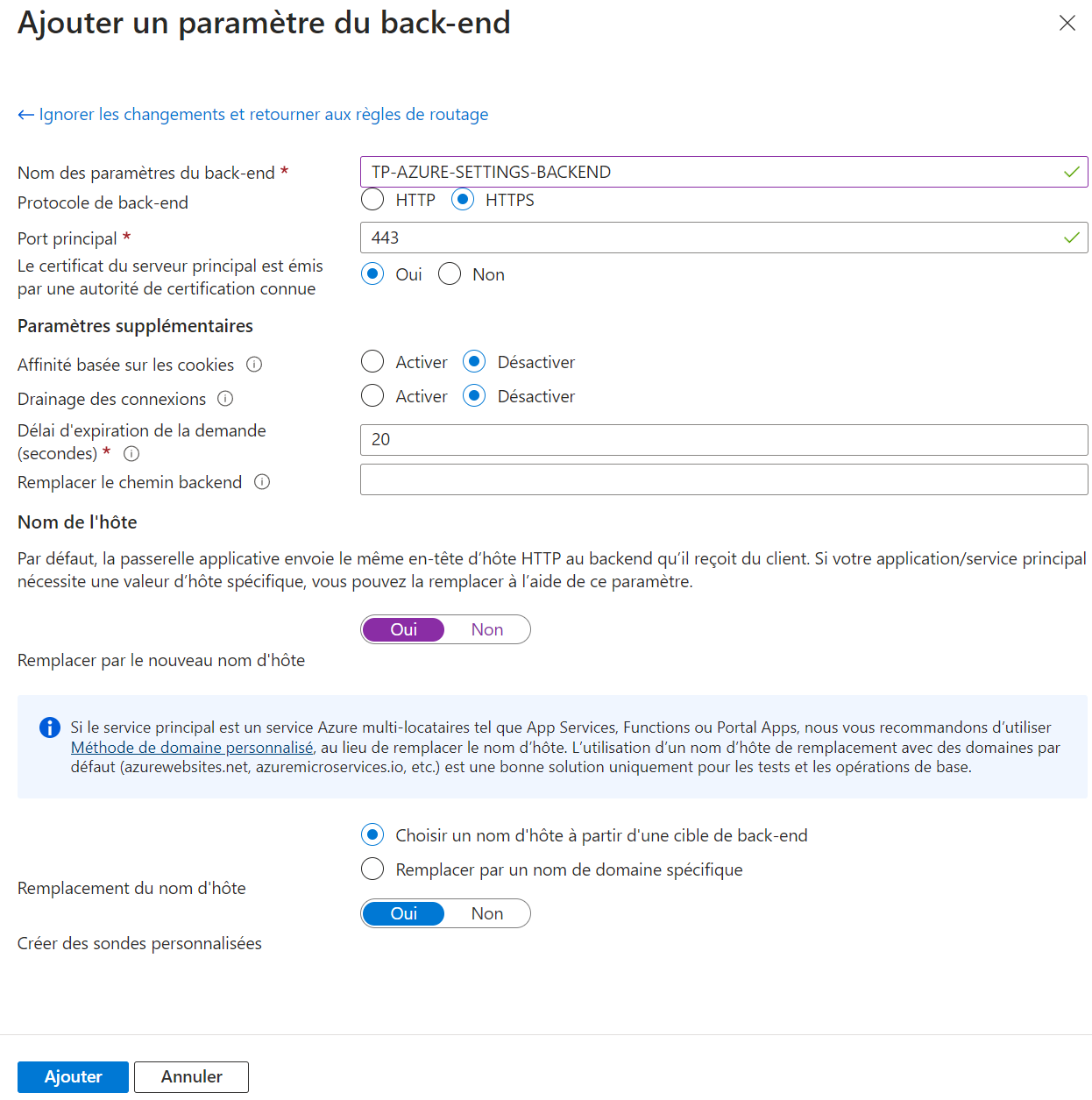Enable connection draining with Activer
The height and width of the screenshot is (1100, 1092).
click(x=372, y=395)
